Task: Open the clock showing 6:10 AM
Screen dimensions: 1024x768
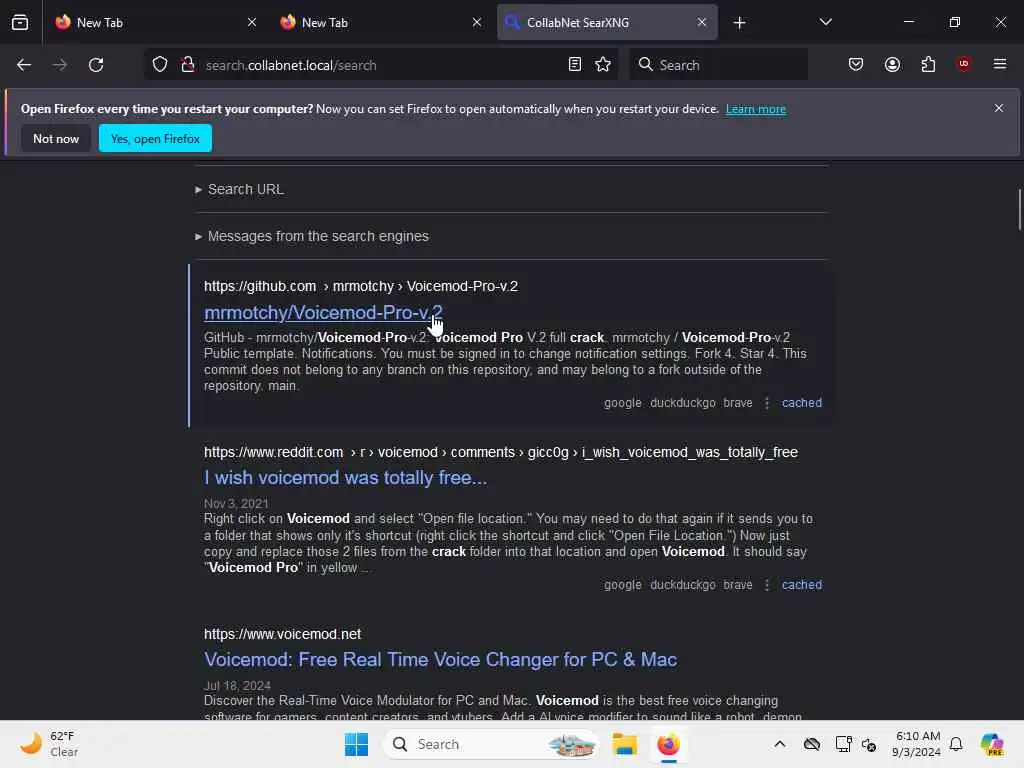Action: 916,744
